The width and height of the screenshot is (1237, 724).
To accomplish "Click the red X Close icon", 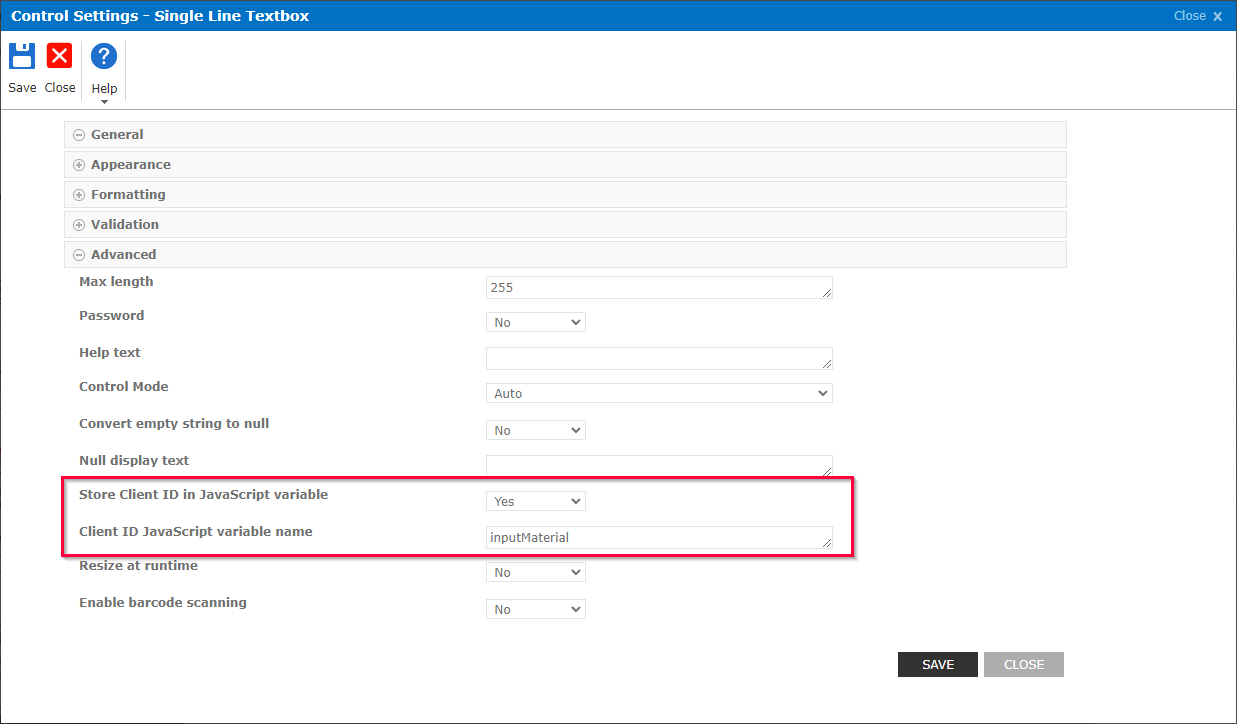I will point(59,56).
